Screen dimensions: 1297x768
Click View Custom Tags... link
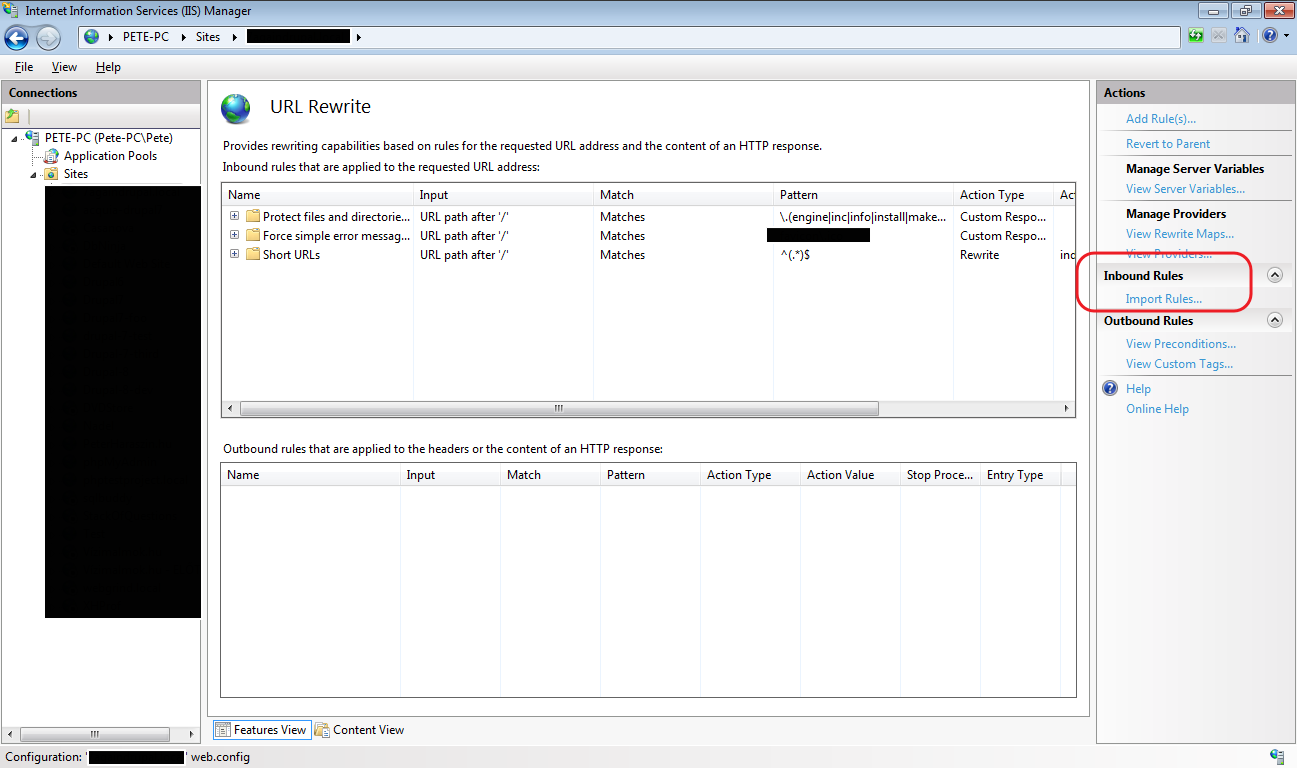point(1179,364)
